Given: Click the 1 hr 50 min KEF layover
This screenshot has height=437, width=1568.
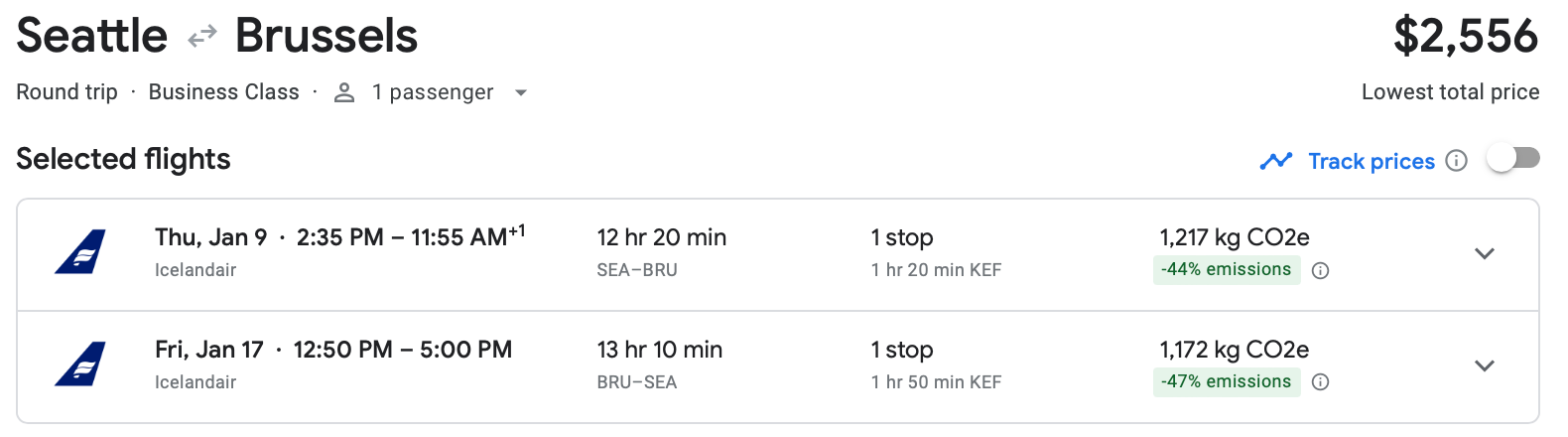Looking at the screenshot, I should pos(936,382).
